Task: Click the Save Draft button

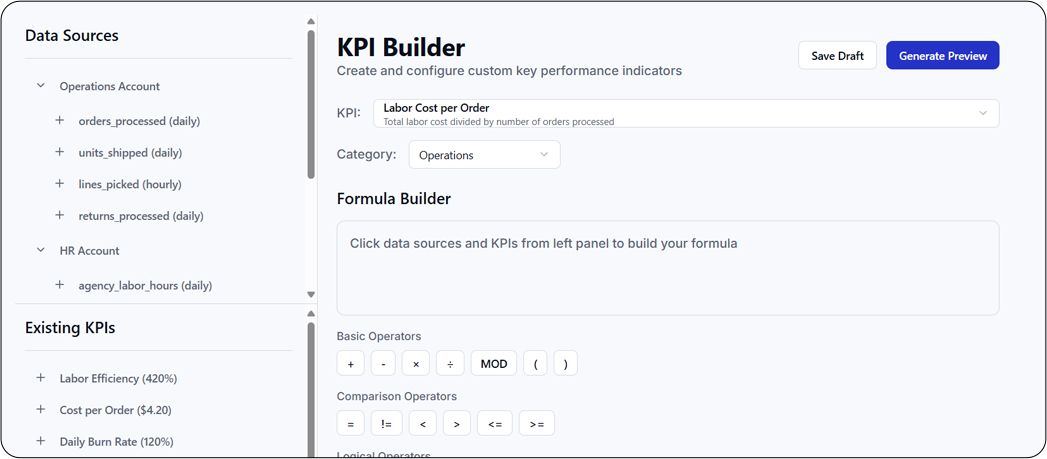Action: point(837,56)
